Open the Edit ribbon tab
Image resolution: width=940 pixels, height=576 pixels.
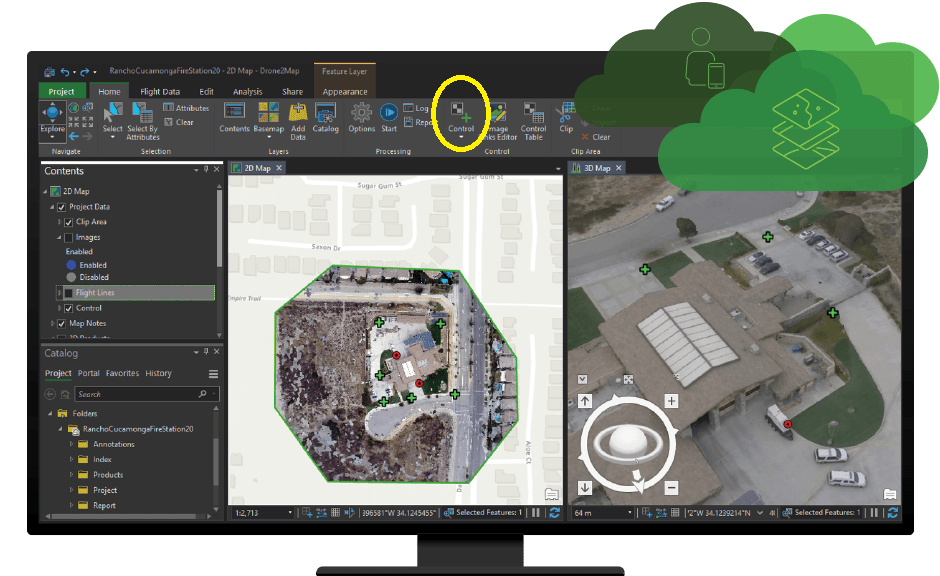pyautogui.click(x=206, y=91)
